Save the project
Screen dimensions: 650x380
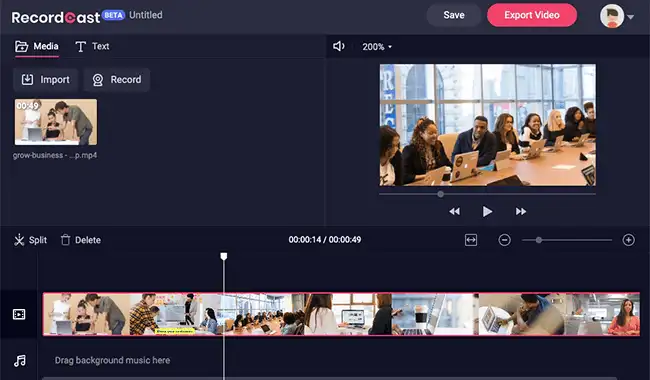click(454, 15)
